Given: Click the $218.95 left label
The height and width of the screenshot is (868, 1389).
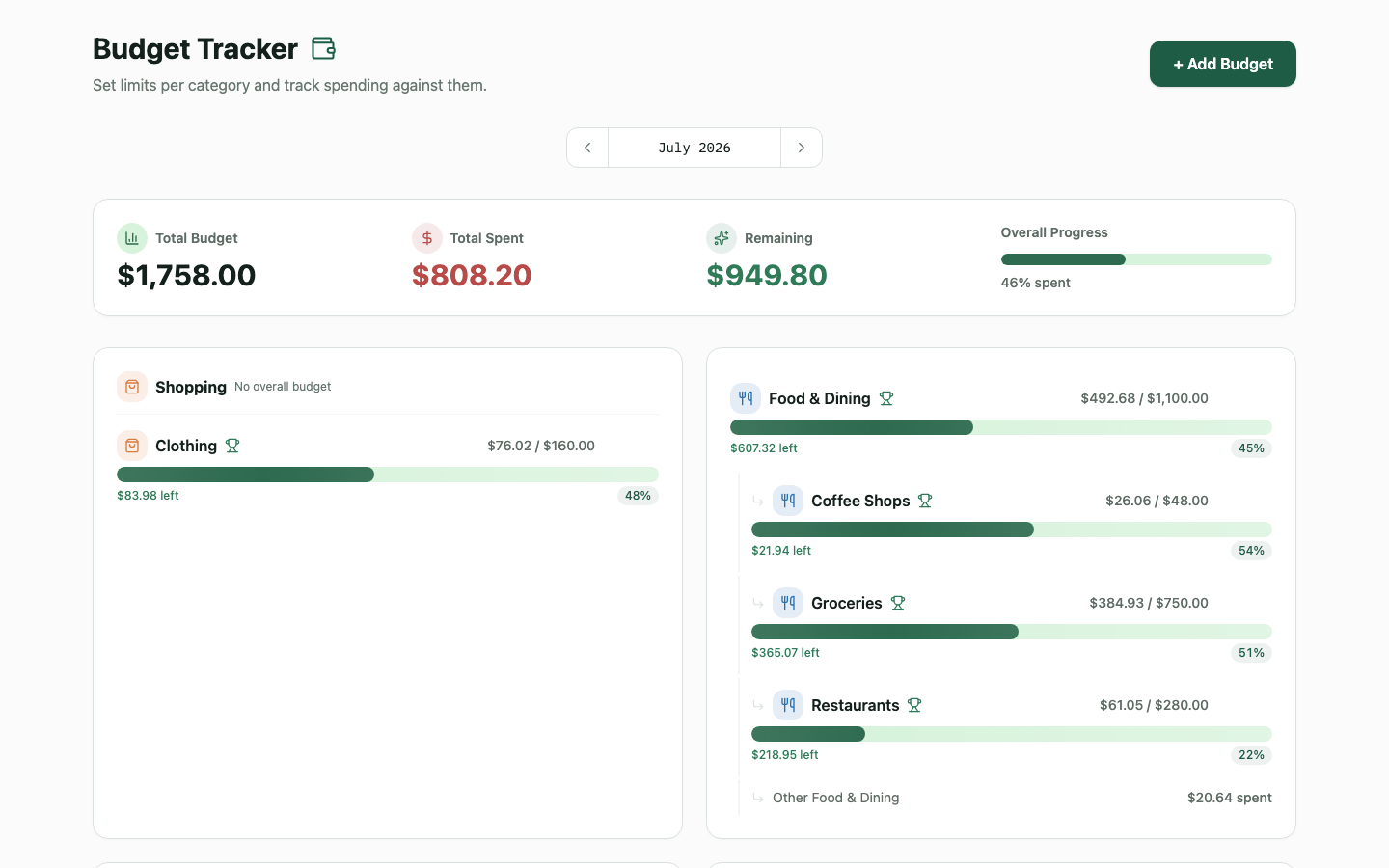Looking at the screenshot, I should pos(785,755).
